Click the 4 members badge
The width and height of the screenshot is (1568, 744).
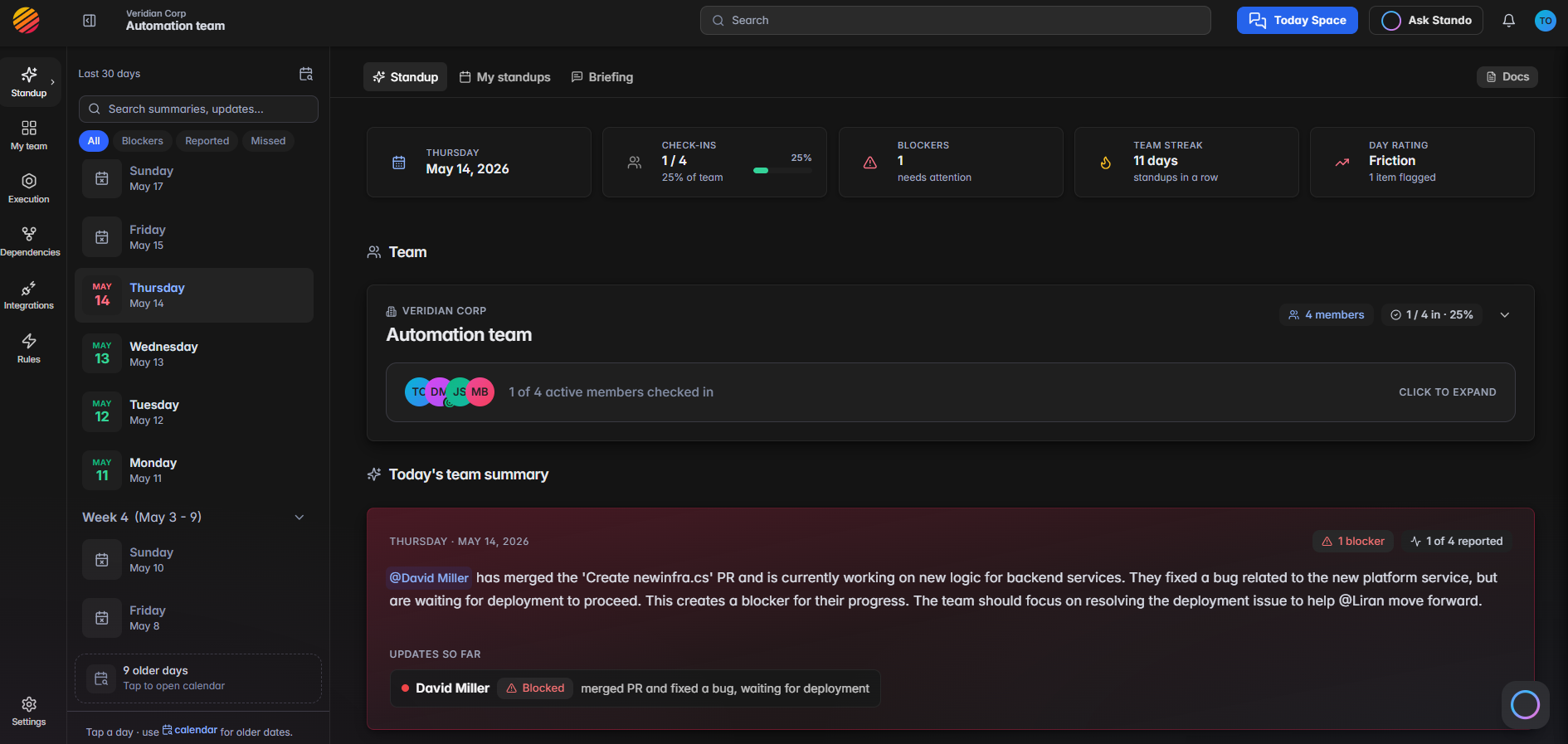(1327, 315)
